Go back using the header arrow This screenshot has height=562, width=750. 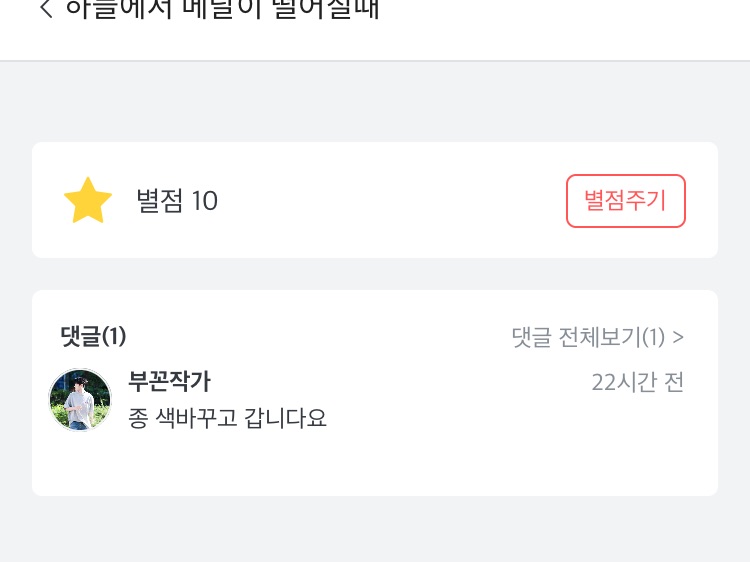[45, 10]
